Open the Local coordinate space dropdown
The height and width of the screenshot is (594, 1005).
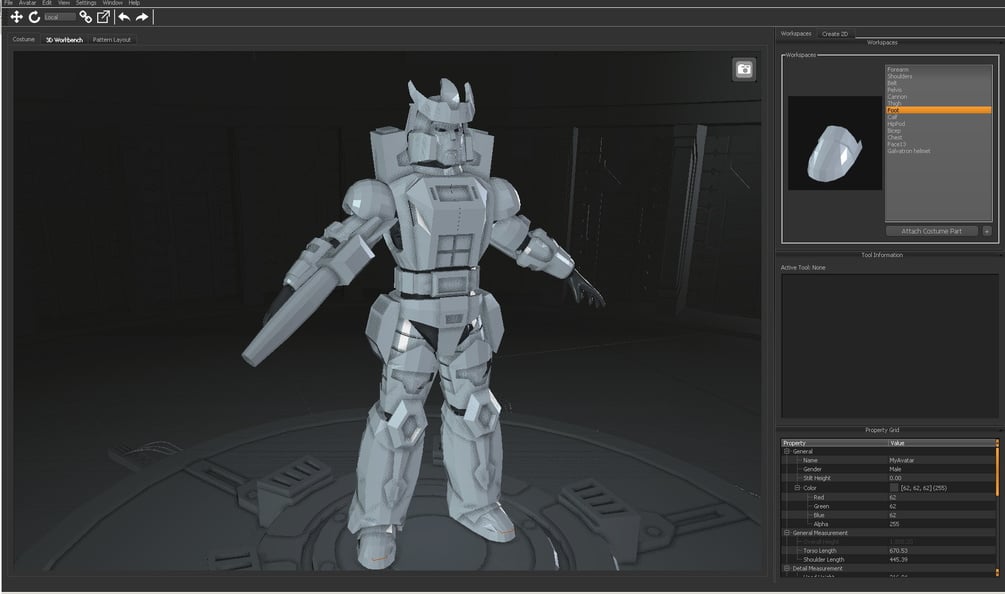click(x=60, y=17)
